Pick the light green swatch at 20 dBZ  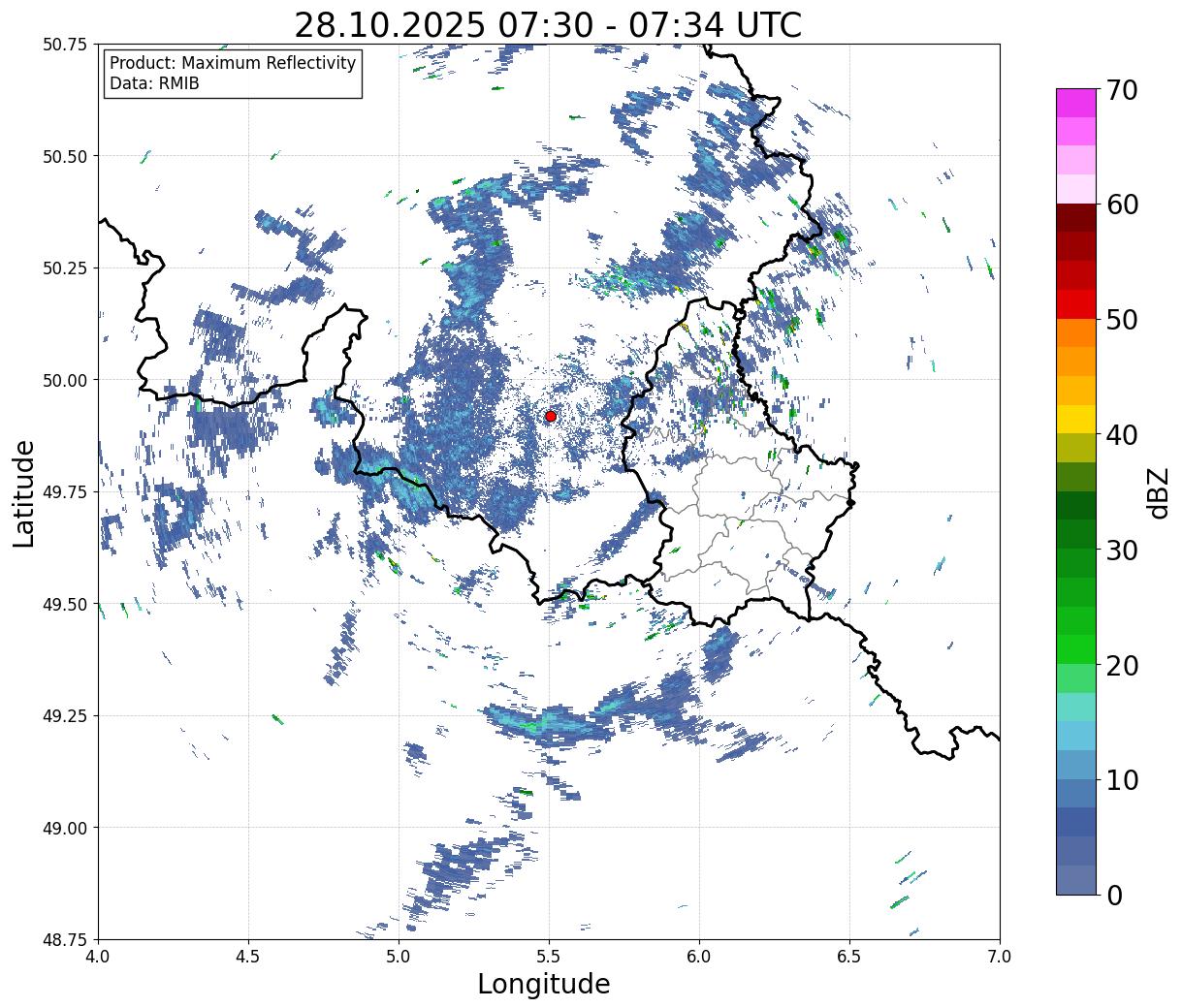coord(1076,677)
